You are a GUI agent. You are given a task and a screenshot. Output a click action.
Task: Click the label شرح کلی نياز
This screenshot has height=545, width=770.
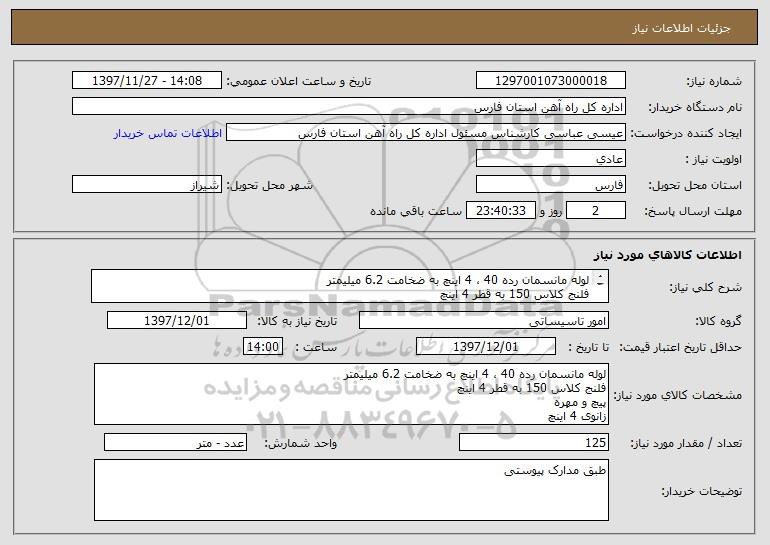coord(706,287)
